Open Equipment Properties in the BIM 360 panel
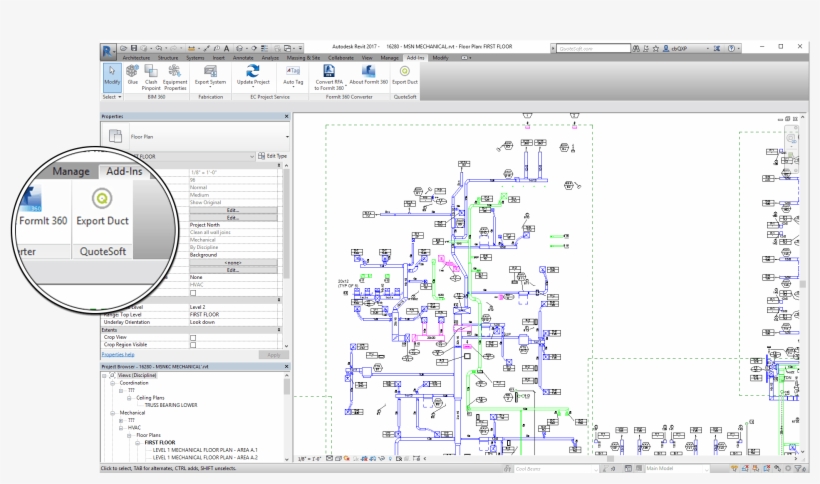 175,77
